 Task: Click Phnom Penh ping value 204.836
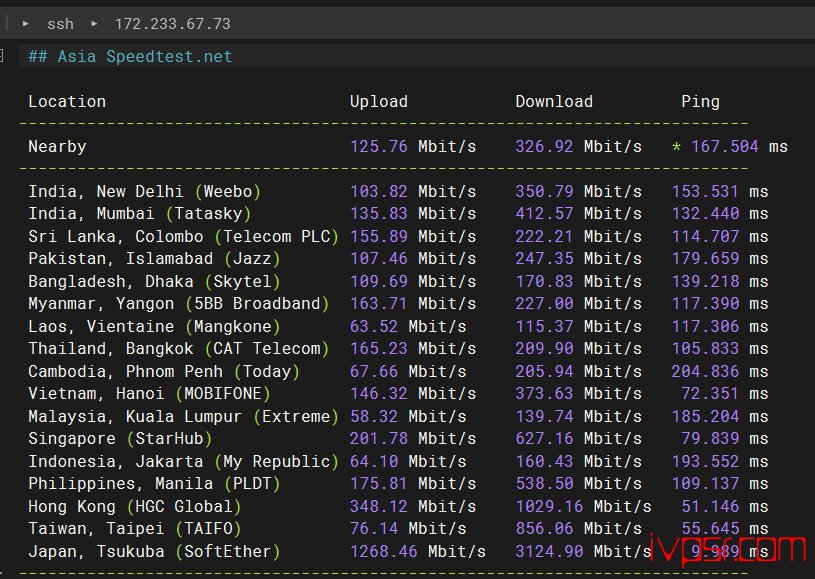tap(705, 372)
